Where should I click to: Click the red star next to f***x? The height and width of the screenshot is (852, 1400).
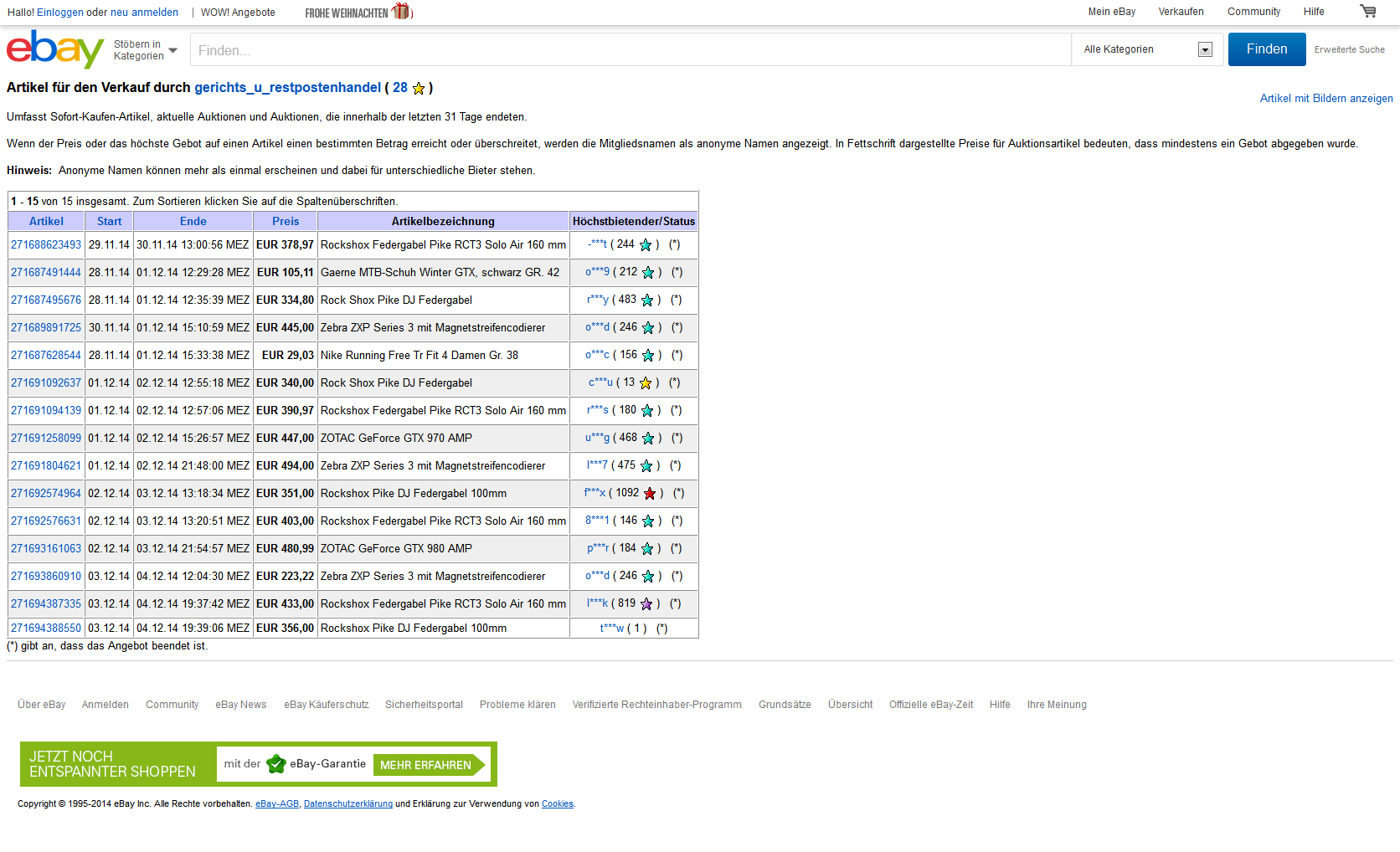click(650, 493)
